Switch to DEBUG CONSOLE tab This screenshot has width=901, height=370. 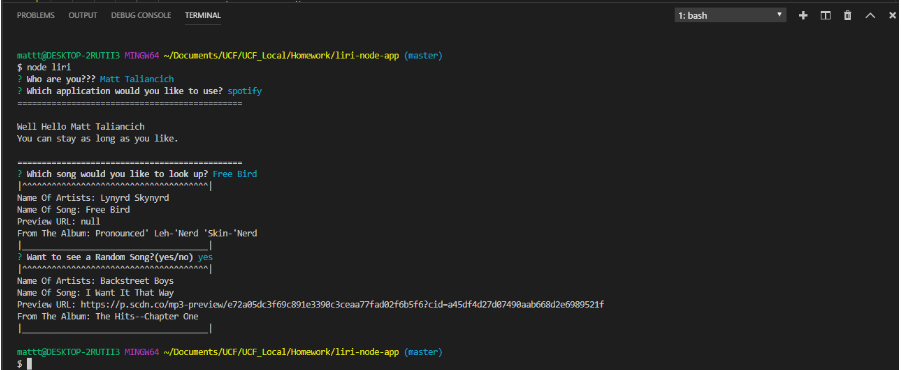click(141, 16)
